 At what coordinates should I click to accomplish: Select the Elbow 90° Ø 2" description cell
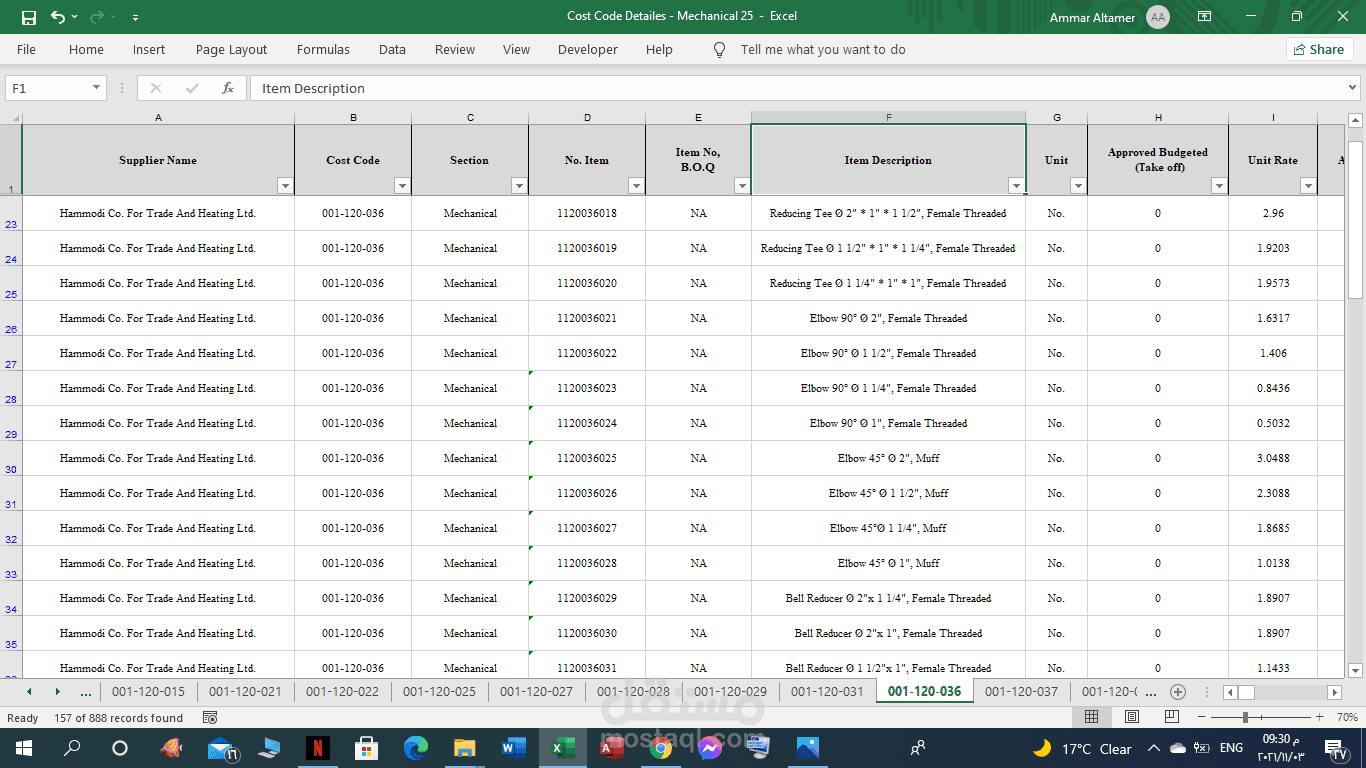coord(888,318)
